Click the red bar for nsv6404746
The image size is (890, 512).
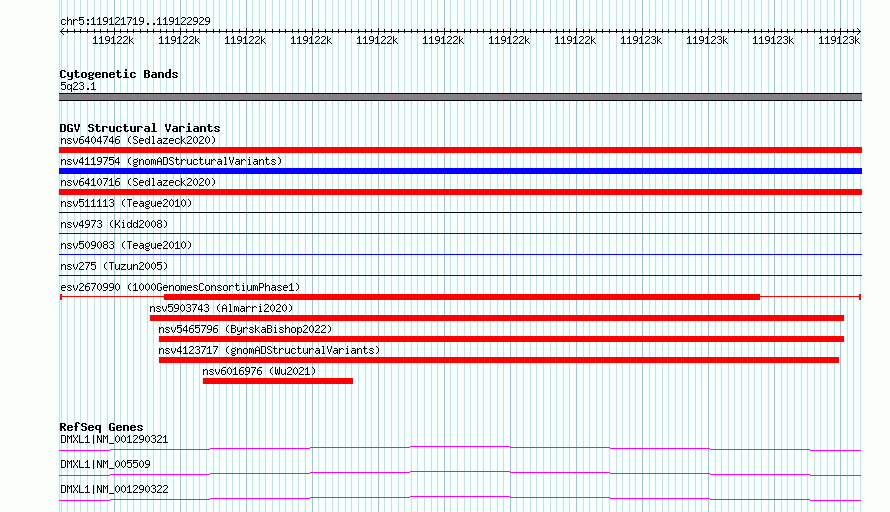460,150
